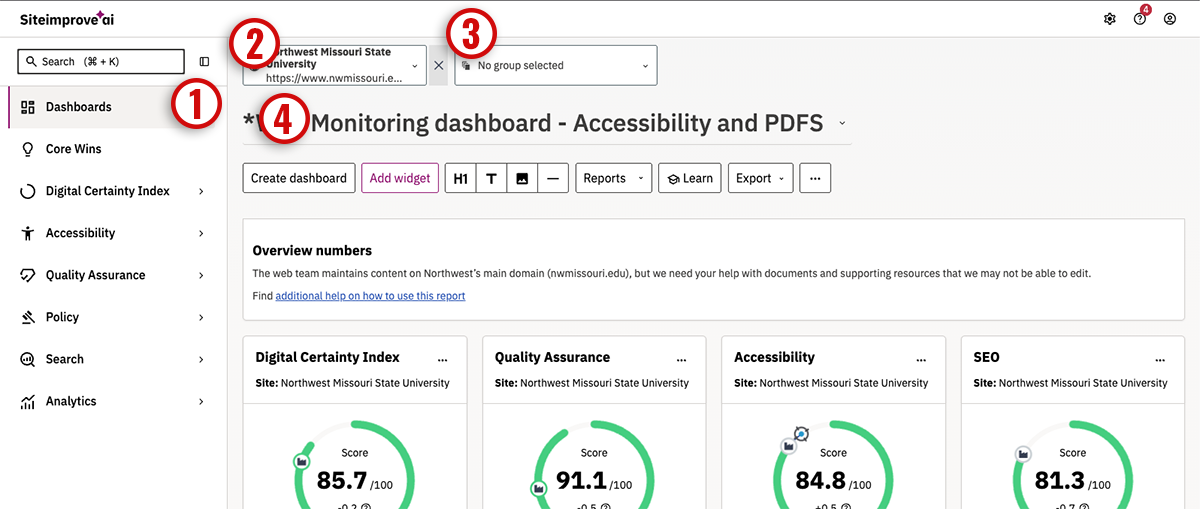Click the 85.7 Digital Certainty score gauge
Image resolution: width=1200 pixels, height=509 pixels.
355,480
